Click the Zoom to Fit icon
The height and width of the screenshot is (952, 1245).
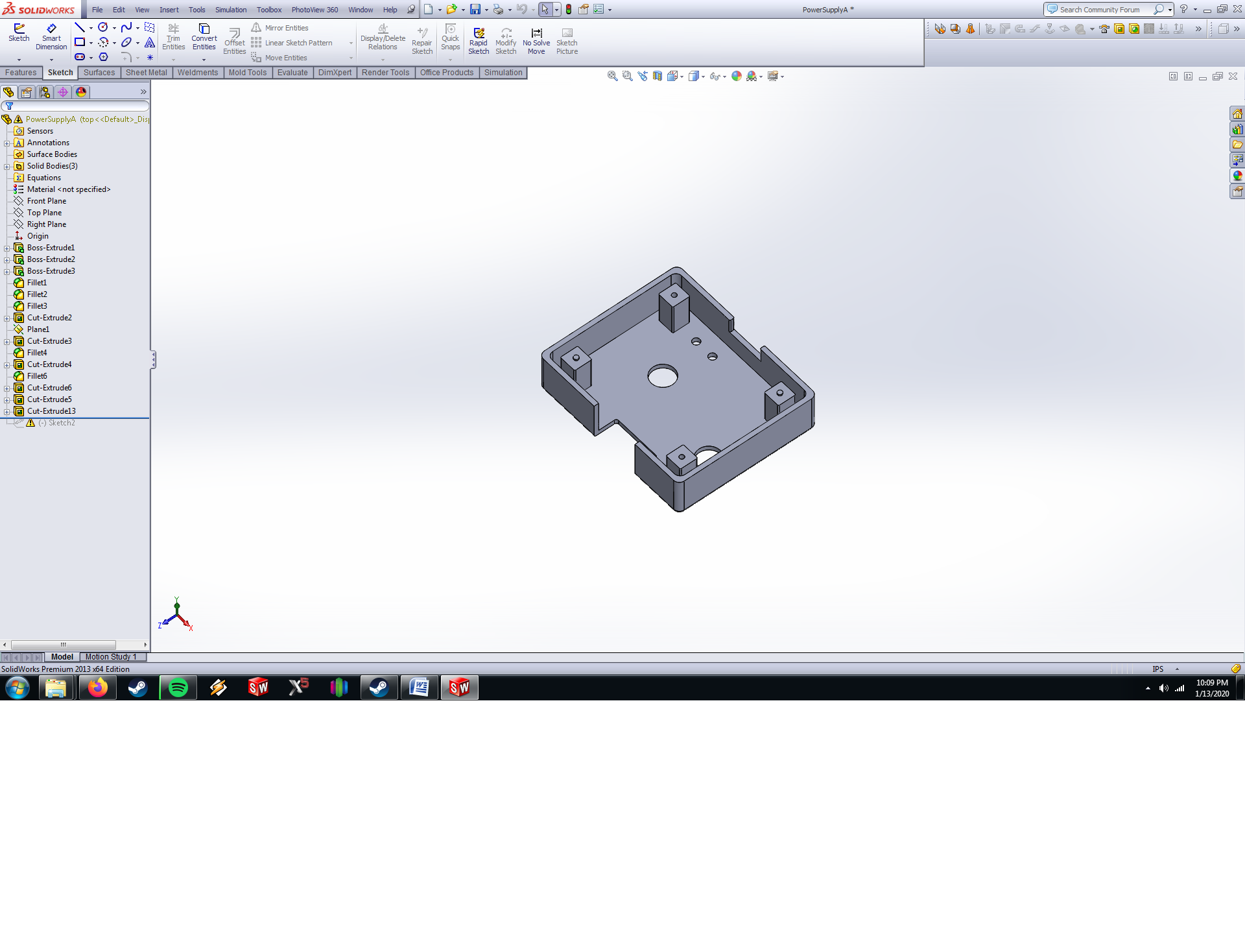pyautogui.click(x=611, y=77)
